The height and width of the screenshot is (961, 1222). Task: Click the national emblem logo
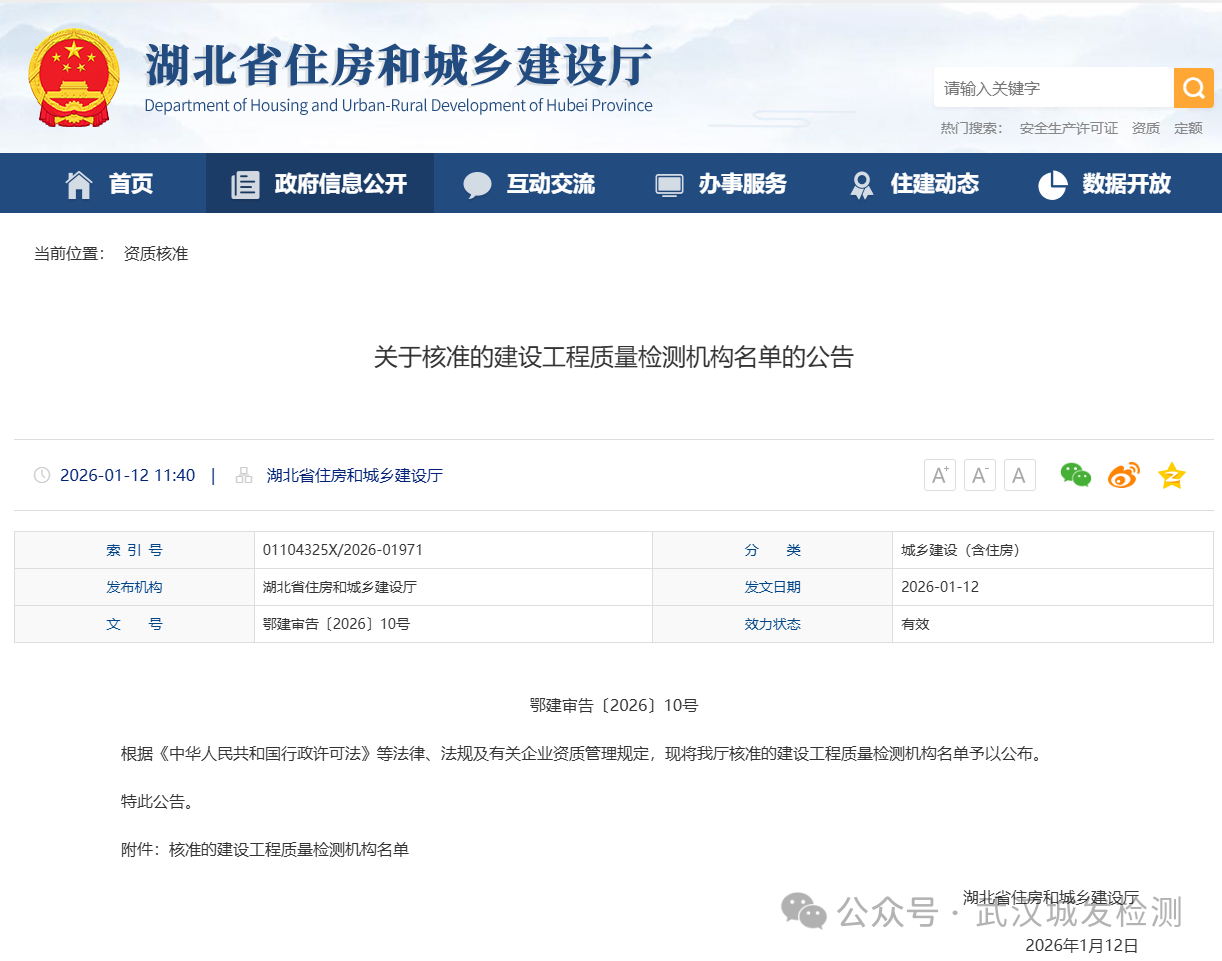[x=73, y=78]
